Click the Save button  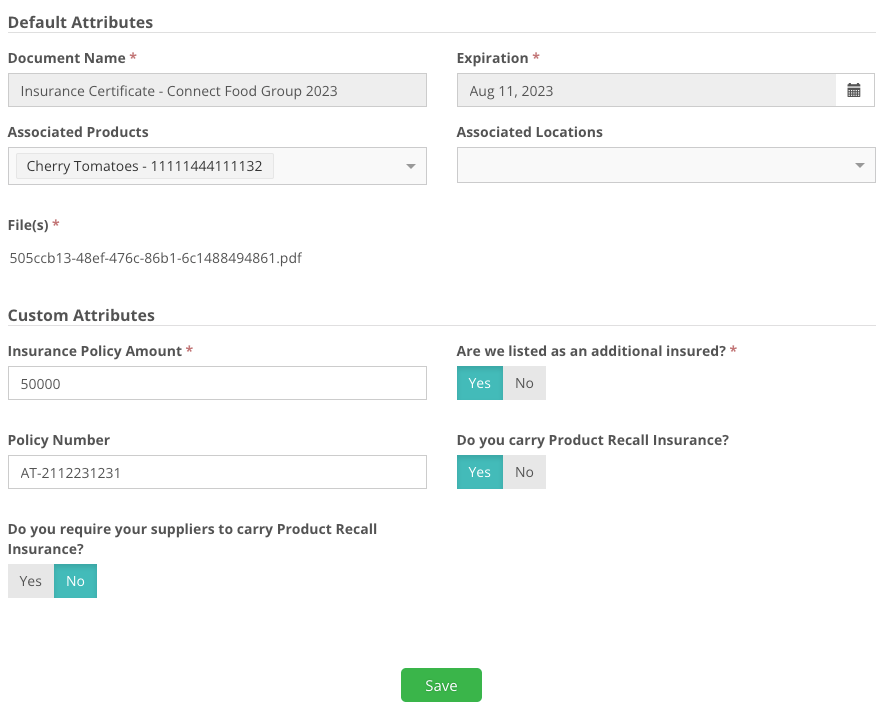click(x=441, y=685)
